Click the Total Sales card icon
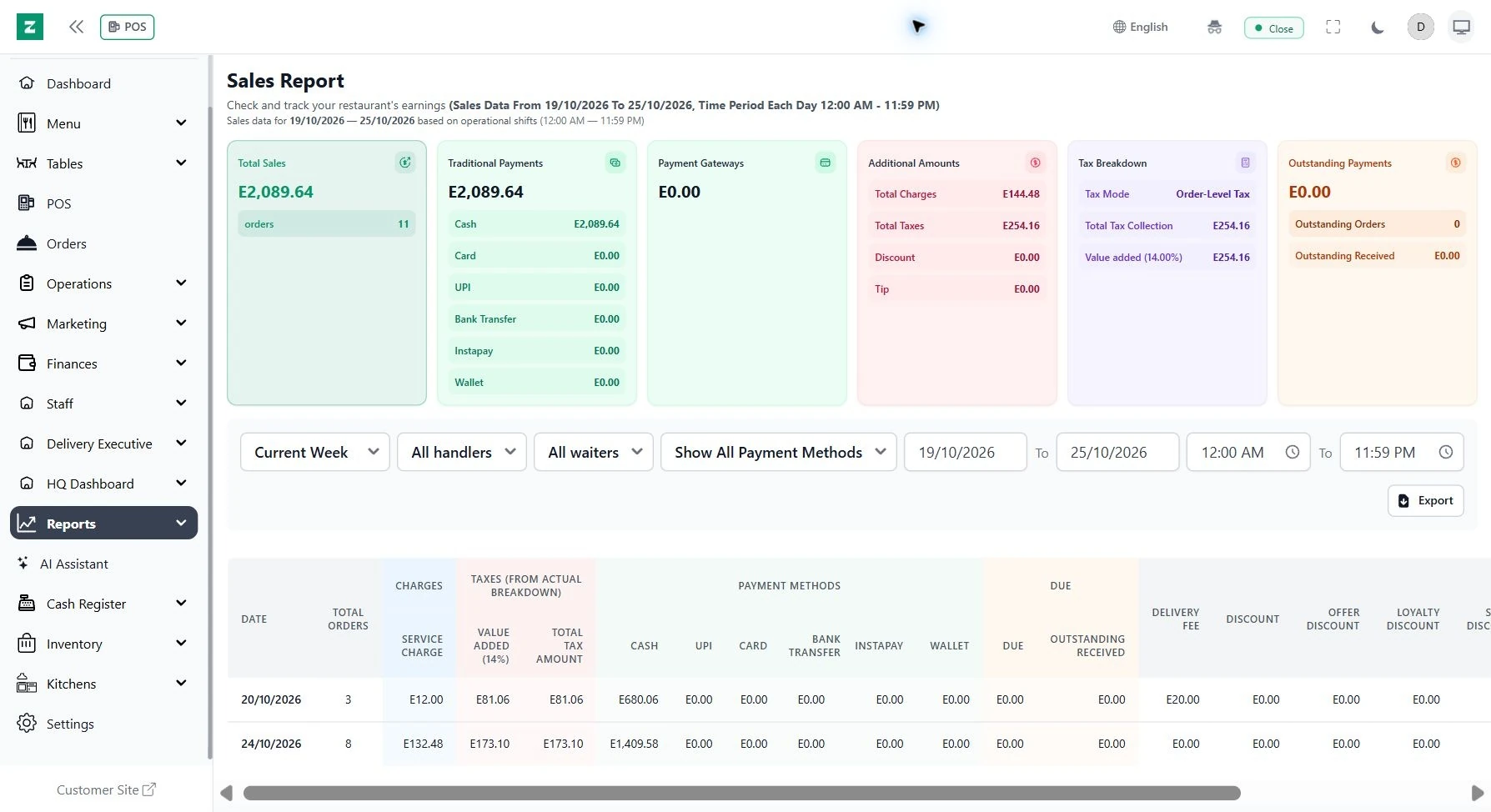 (404, 163)
